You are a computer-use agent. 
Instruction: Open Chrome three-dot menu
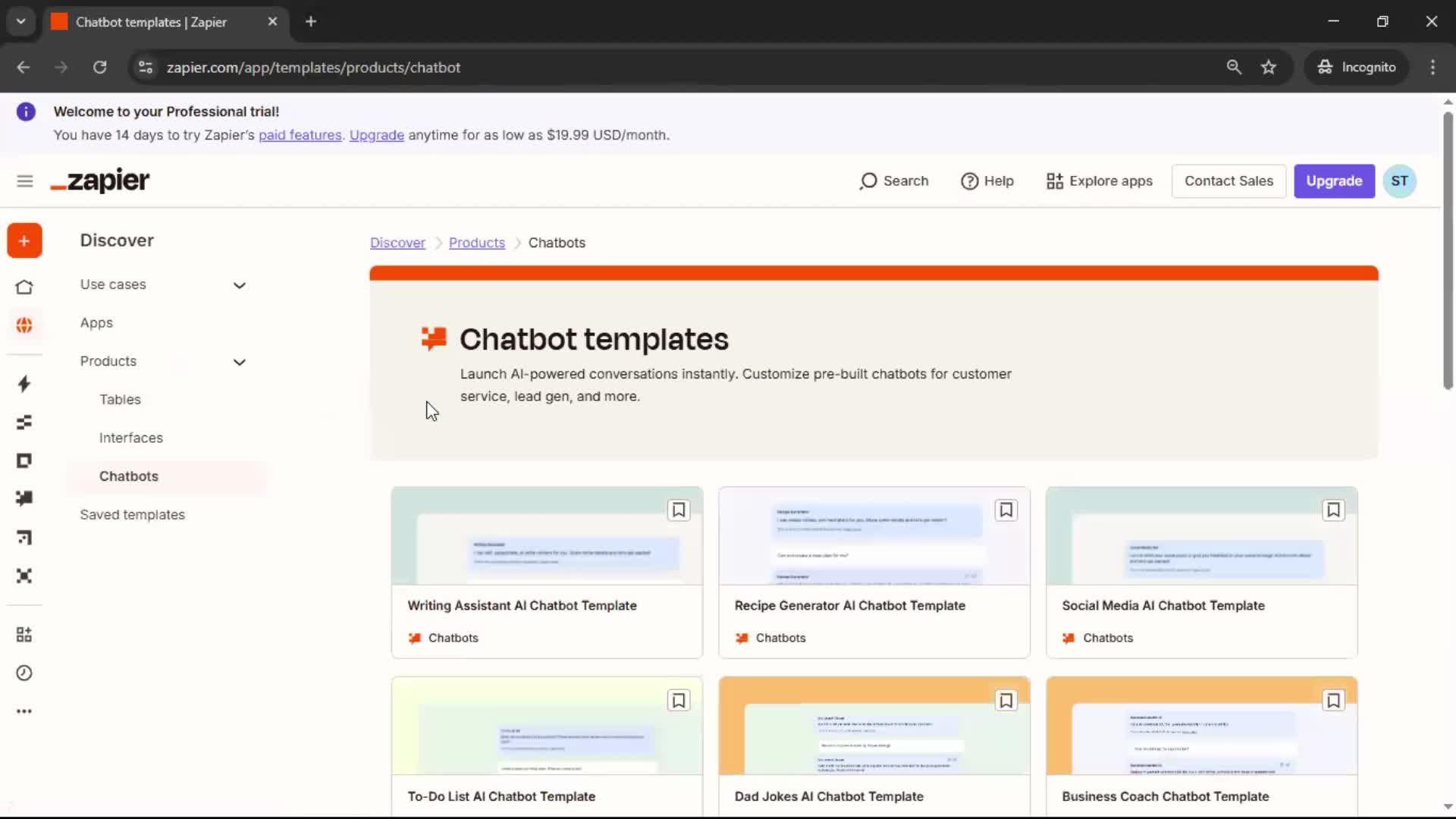point(1432,67)
